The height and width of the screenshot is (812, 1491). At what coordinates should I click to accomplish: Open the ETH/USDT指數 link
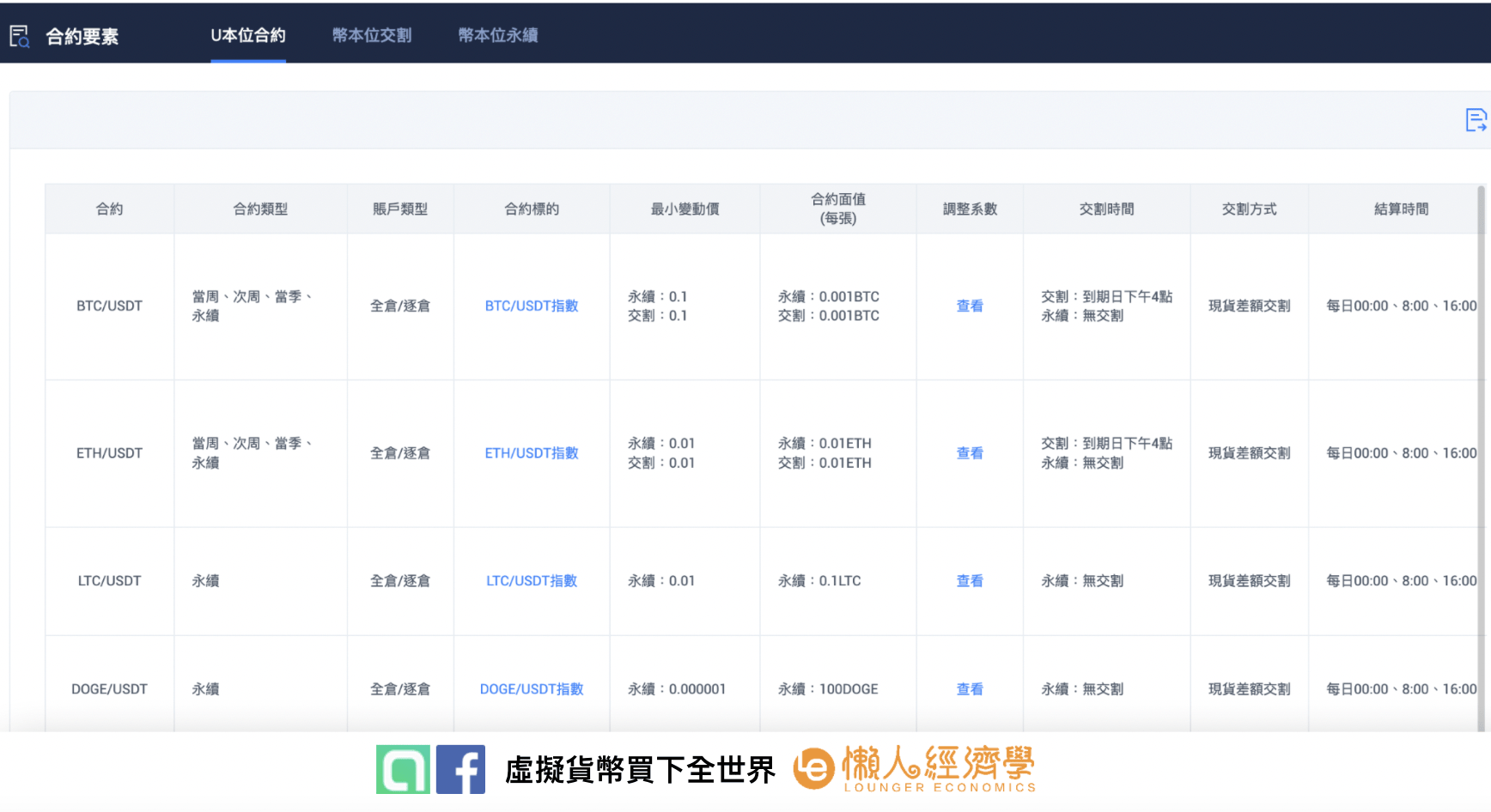point(532,453)
